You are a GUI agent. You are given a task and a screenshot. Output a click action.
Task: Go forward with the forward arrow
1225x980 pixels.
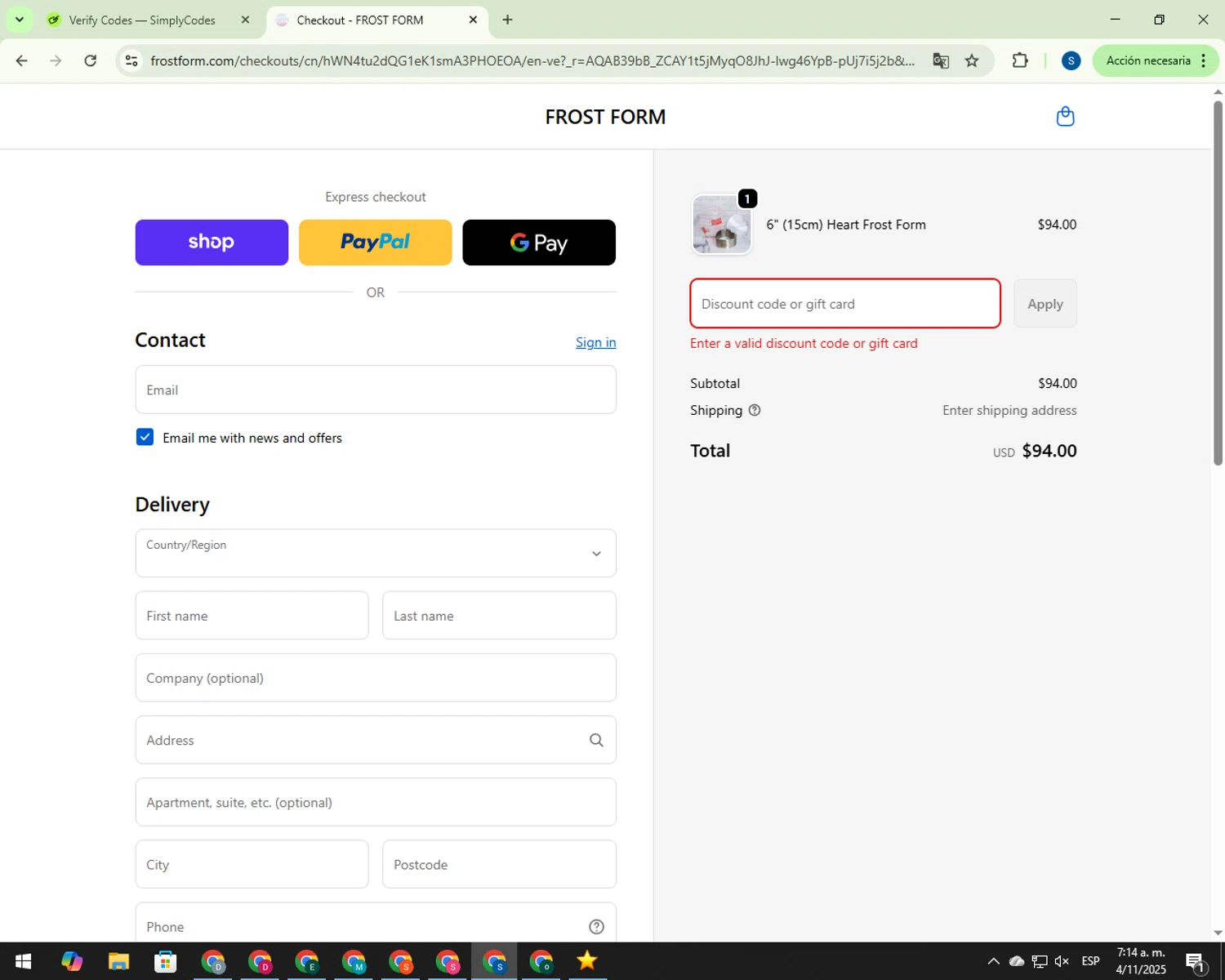(56, 60)
